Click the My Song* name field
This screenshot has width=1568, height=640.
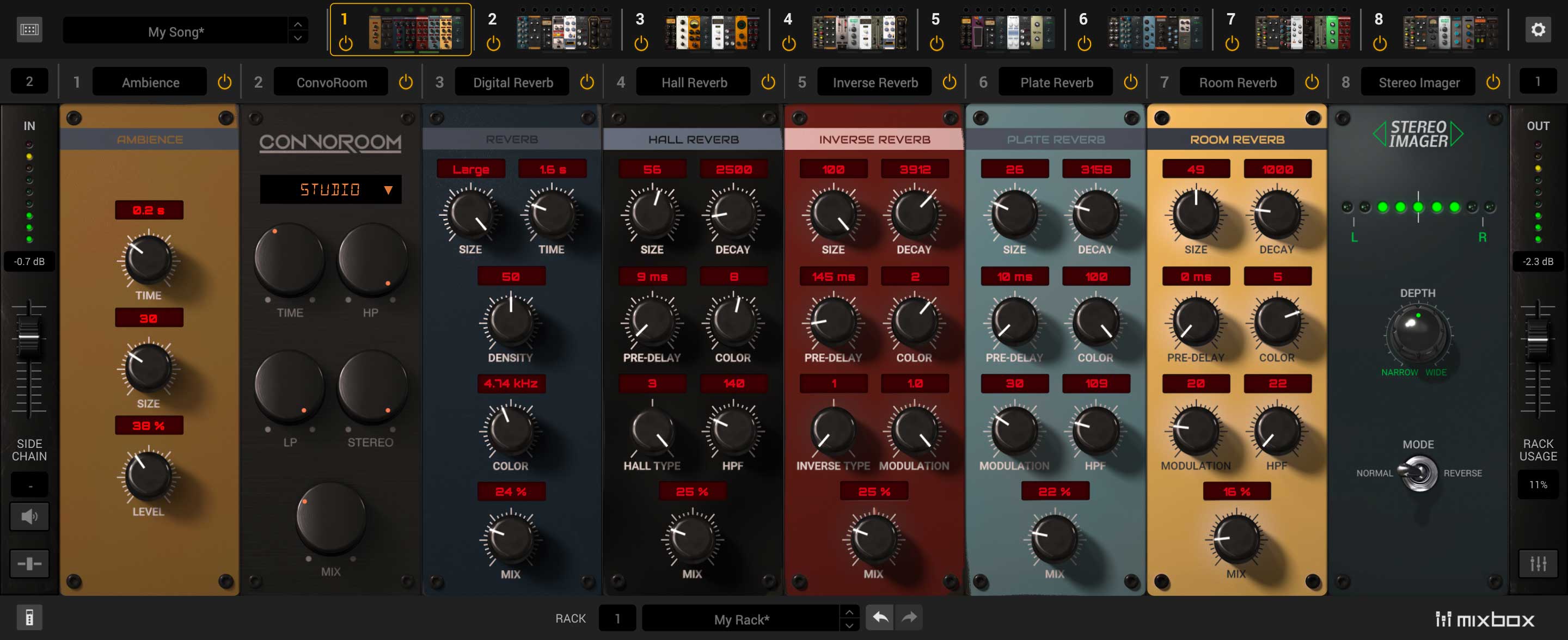coord(176,31)
